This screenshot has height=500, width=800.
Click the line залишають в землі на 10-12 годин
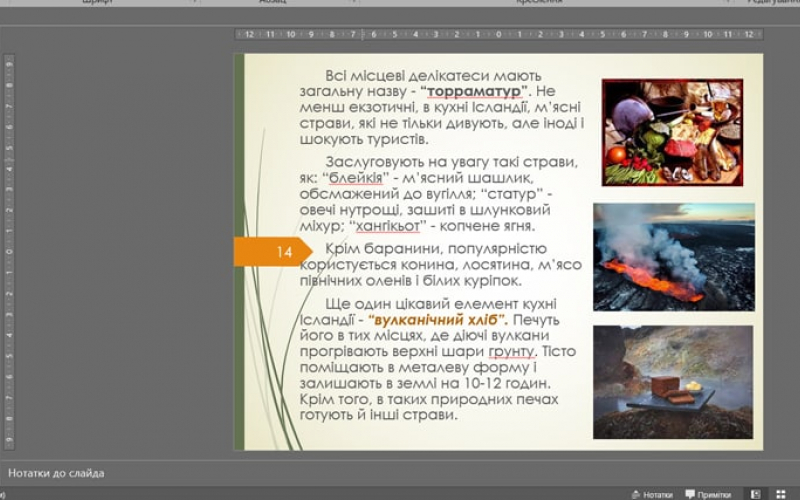pyautogui.click(x=425, y=383)
